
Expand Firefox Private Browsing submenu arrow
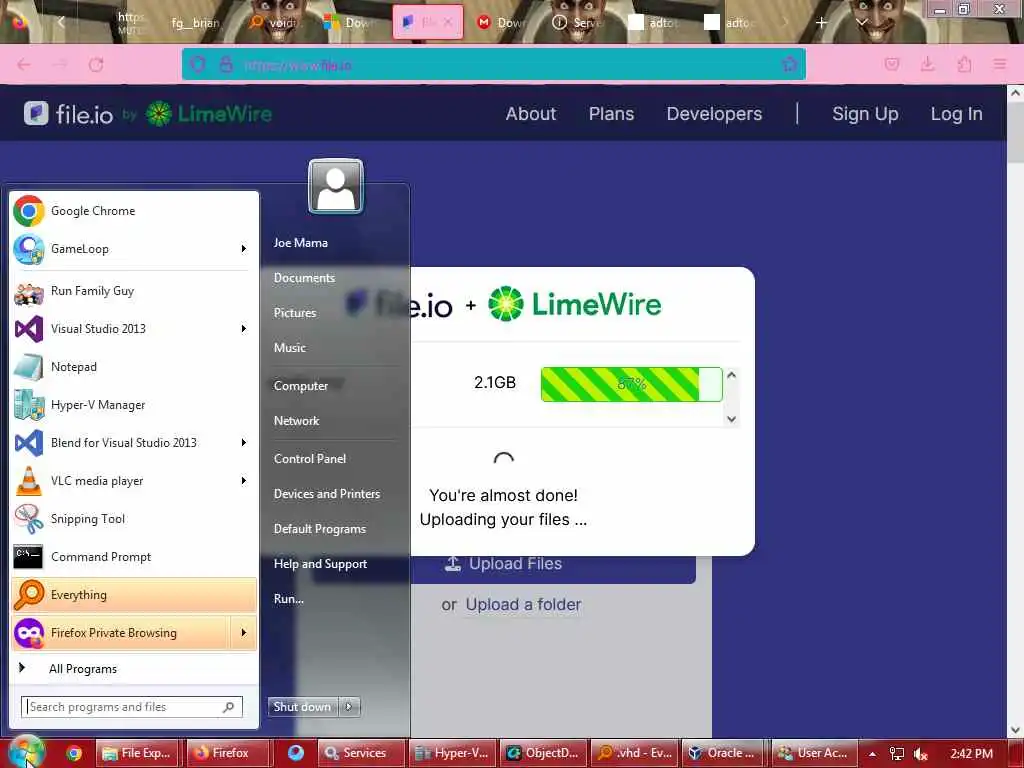[244, 633]
